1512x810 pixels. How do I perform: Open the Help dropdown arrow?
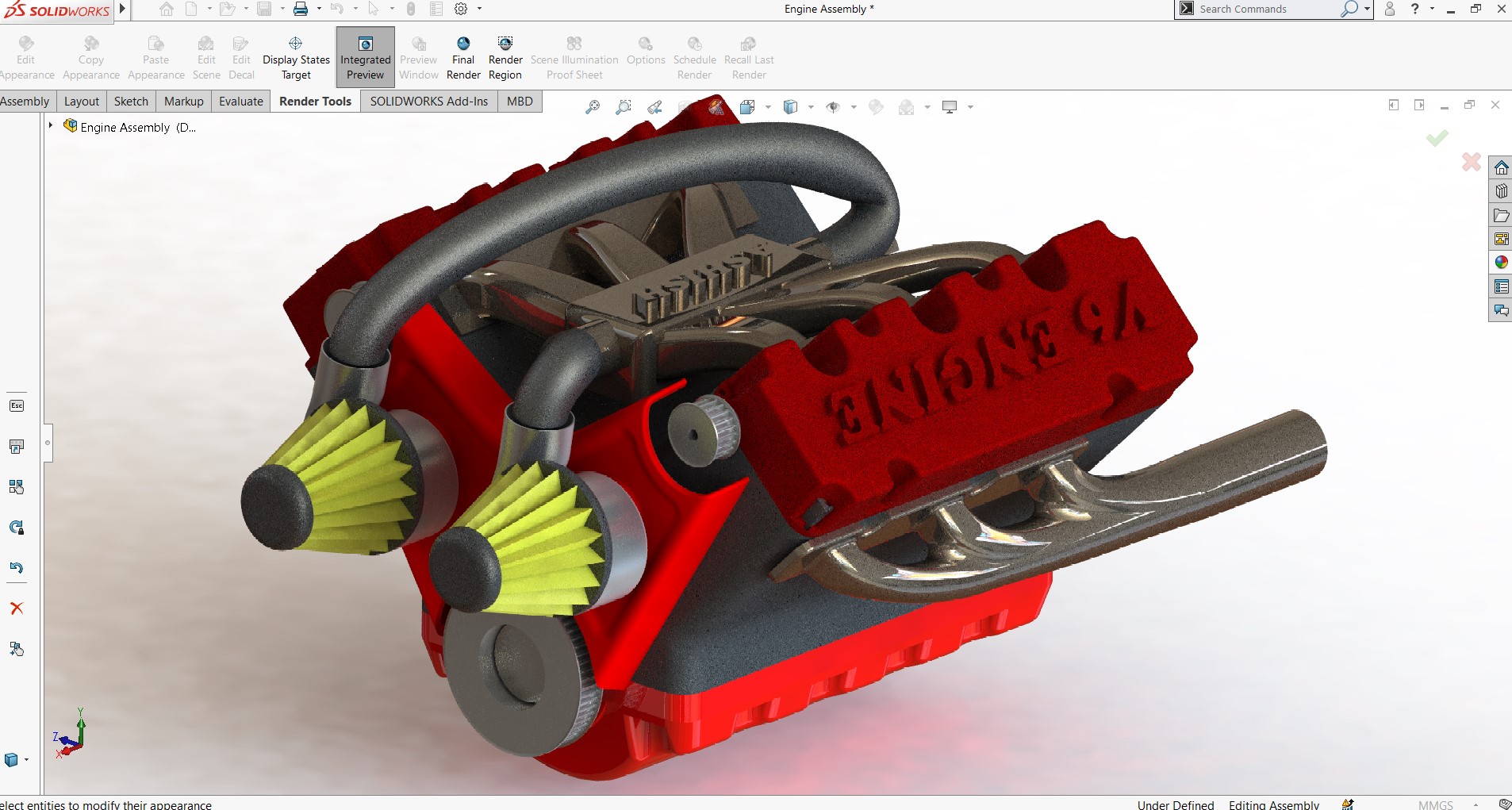pos(1432,9)
